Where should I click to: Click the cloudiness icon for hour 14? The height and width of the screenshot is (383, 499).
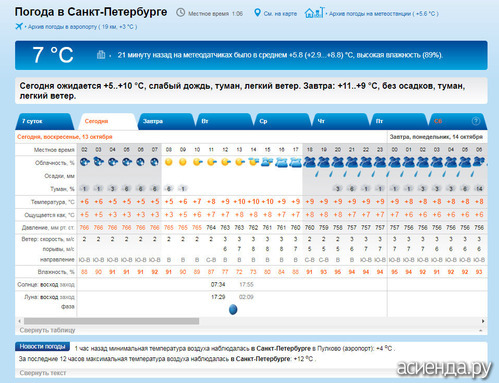click(254, 162)
